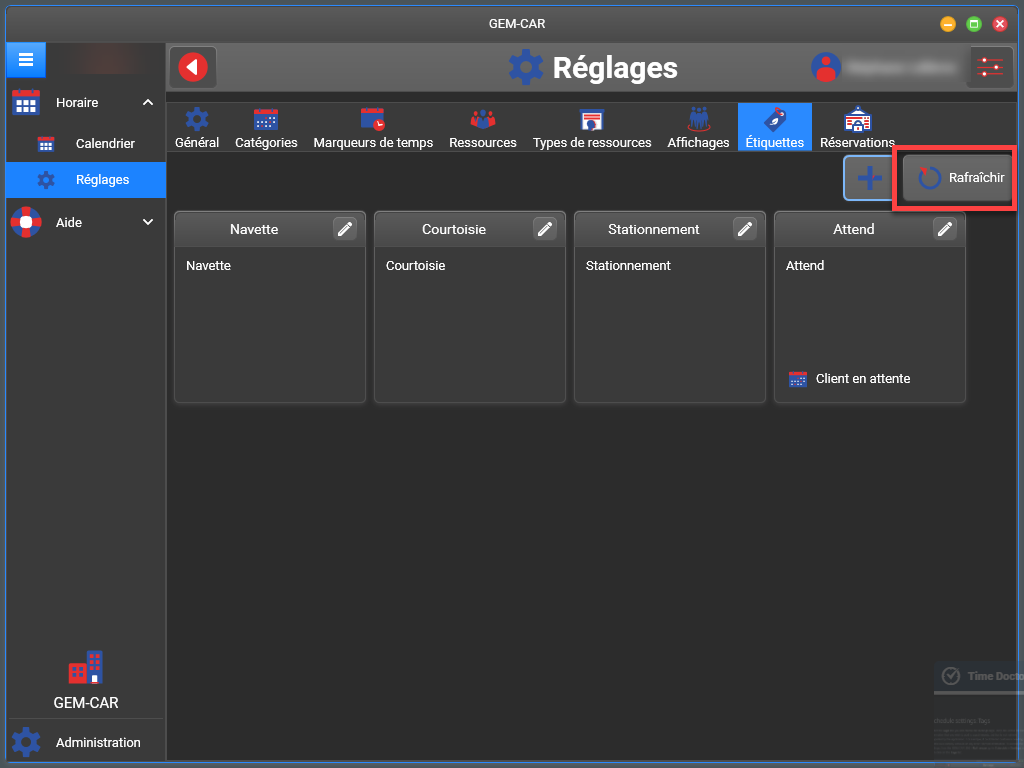The image size is (1024, 768).
Task: Select the Calendrier item in sidebar
Action: click(x=86, y=144)
